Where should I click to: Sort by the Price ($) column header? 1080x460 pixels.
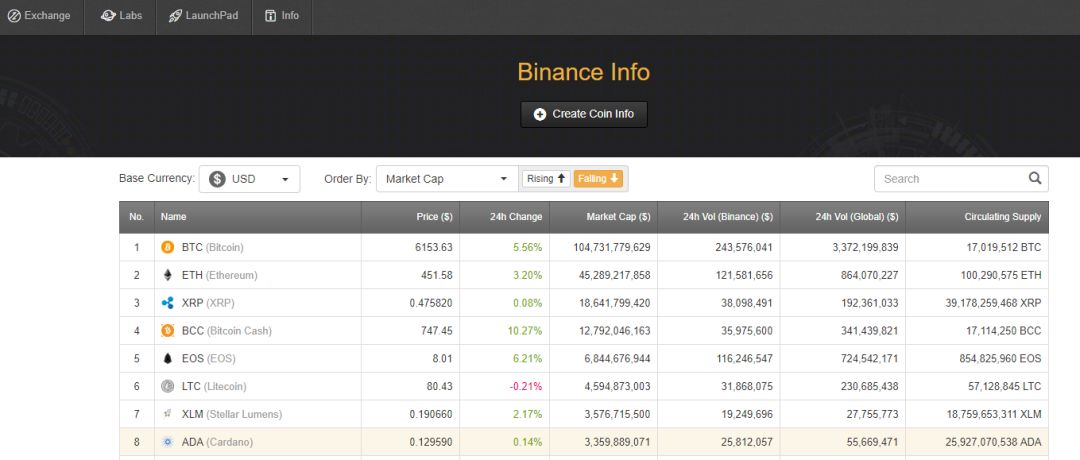(411, 217)
